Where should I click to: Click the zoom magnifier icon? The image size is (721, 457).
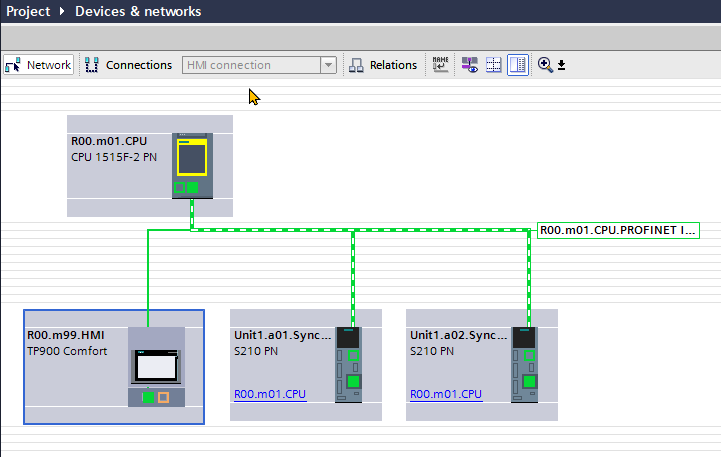point(545,65)
